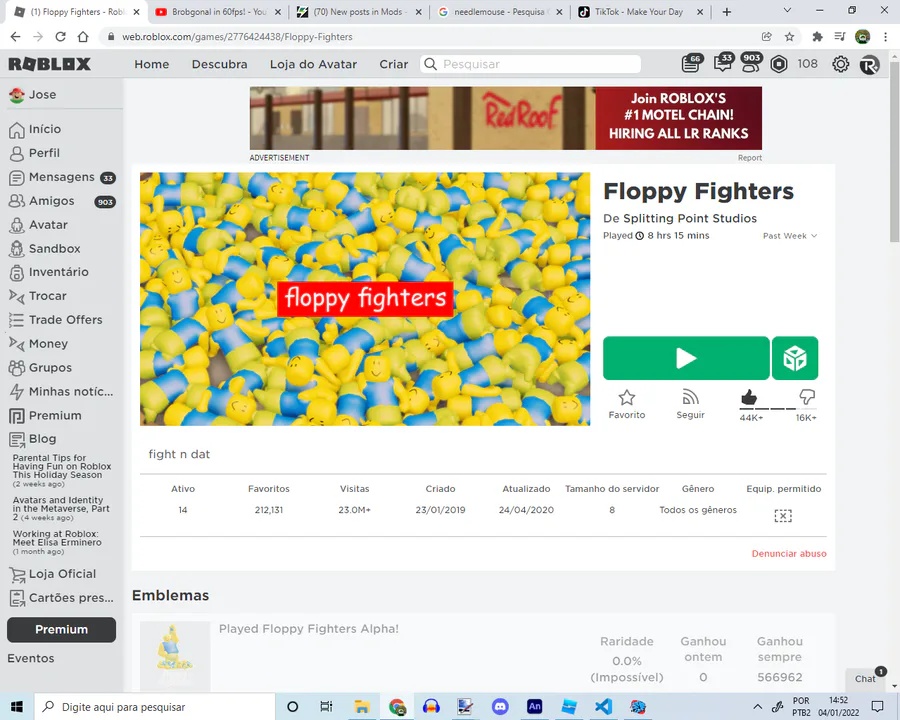This screenshot has height=720, width=900.
Task: Open Cartões presente in sidebar
Action: click(61, 598)
